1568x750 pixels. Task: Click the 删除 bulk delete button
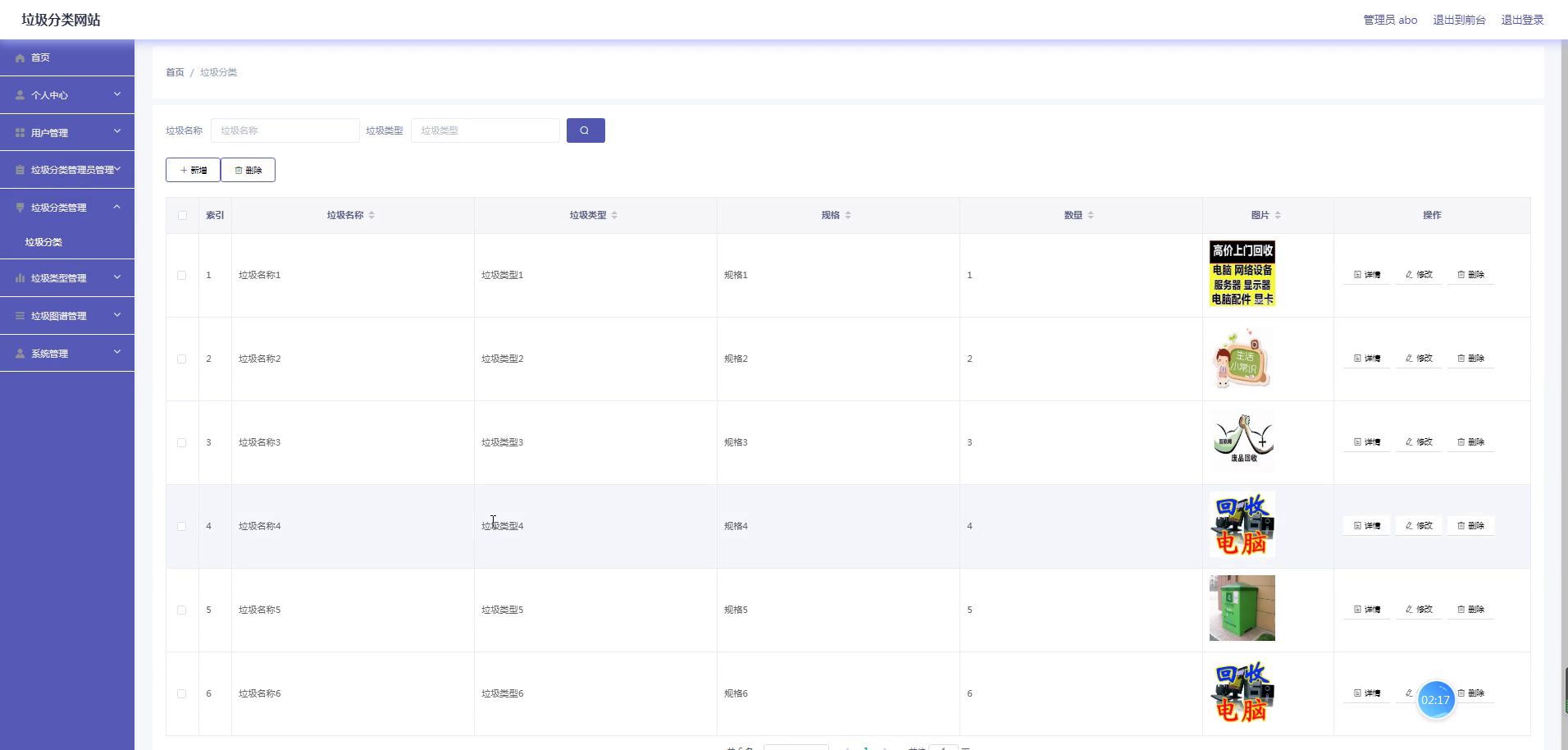click(x=248, y=170)
